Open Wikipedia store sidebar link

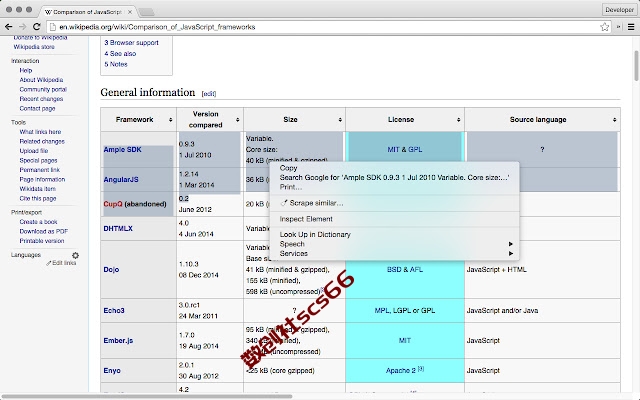pos(34,47)
